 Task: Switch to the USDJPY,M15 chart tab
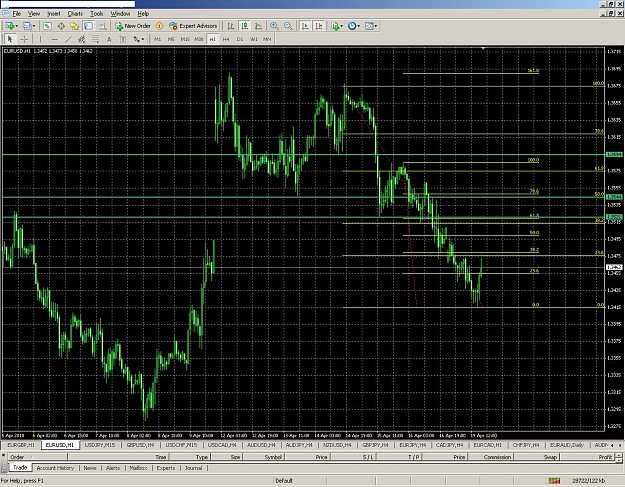pyautogui.click(x=100, y=445)
